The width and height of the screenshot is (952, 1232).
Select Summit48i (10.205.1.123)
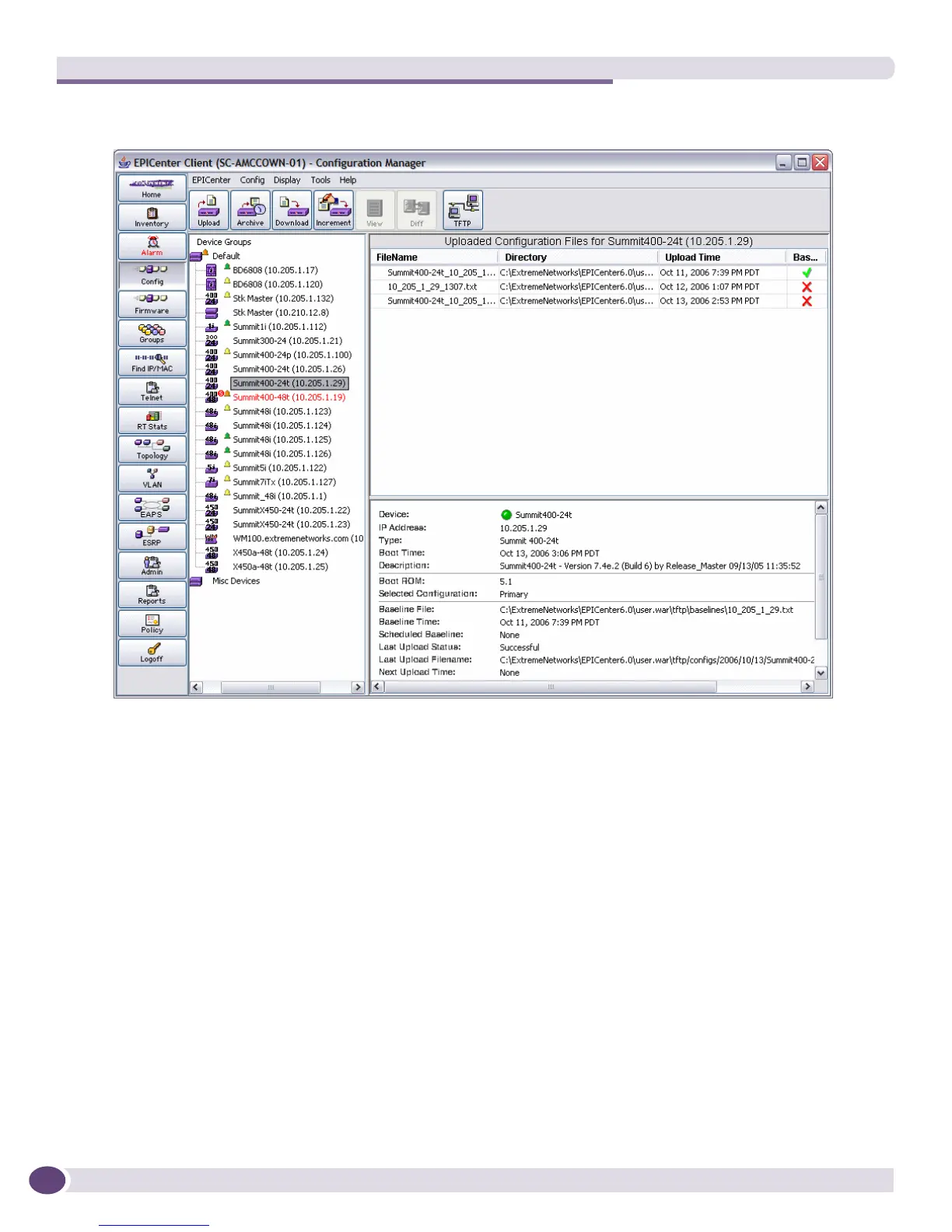[x=282, y=411]
